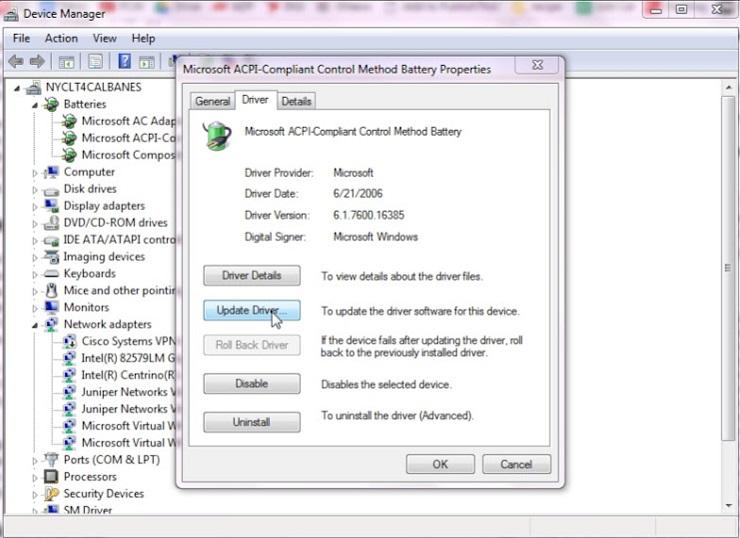Click the Forward arrow toolbar icon
The height and width of the screenshot is (538, 740).
coord(37,61)
